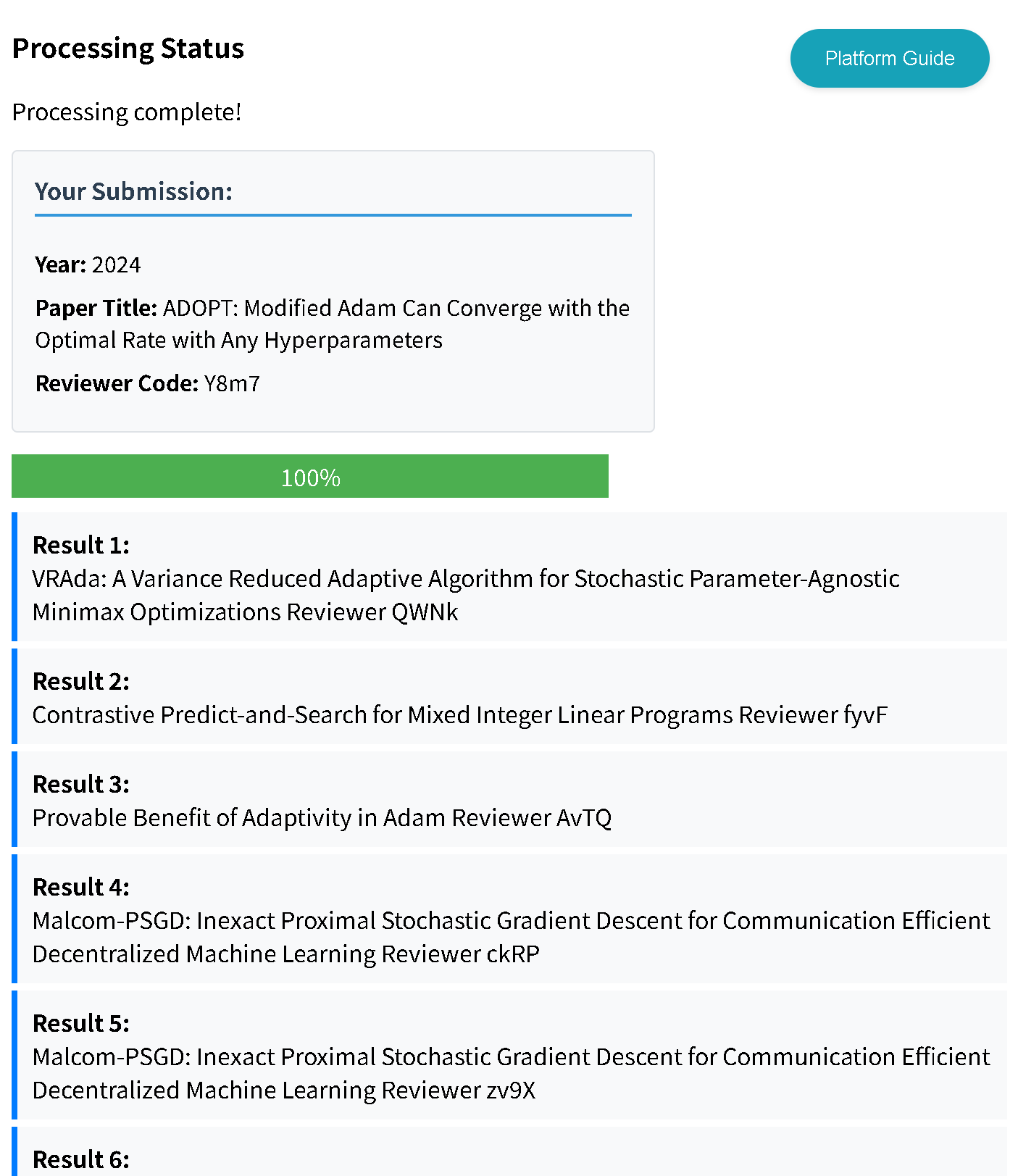
Task: Select Provable Benefit of Adaptivity in Adam
Action: (322, 818)
